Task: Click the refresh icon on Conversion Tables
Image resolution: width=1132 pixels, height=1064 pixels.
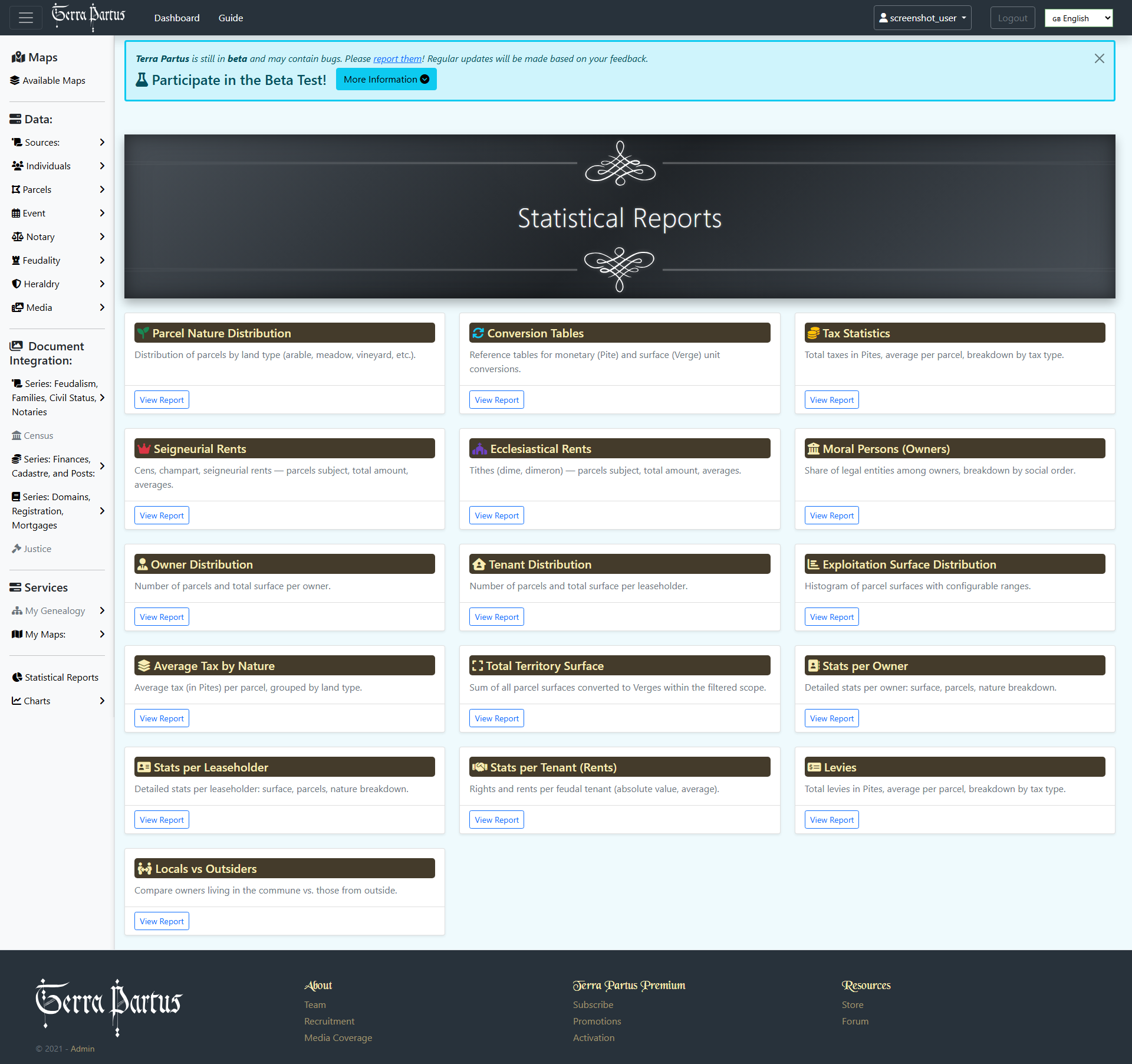Action: [x=478, y=333]
